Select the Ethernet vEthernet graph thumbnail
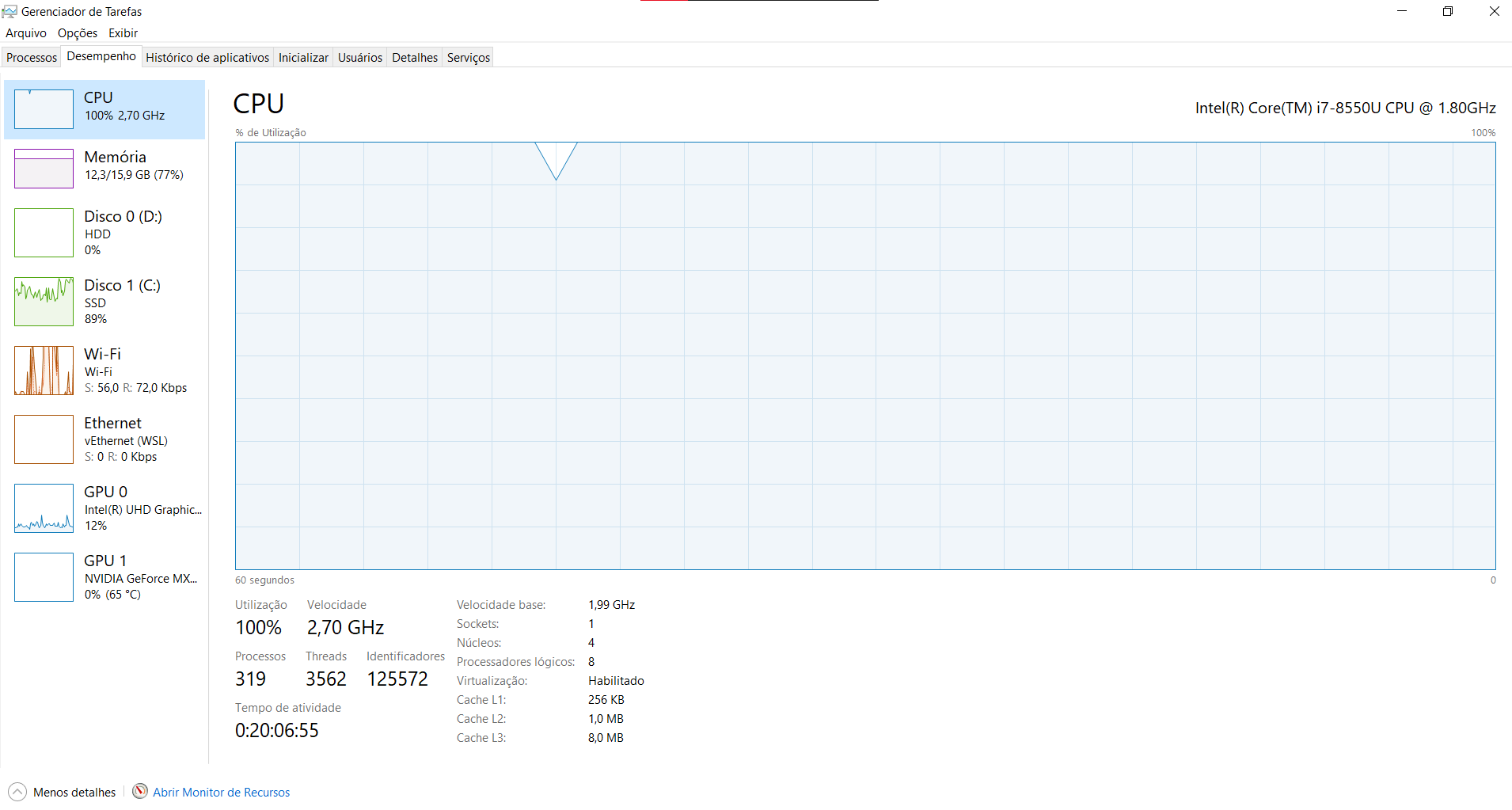This screenshot has height=810, width=1512. coord(44,439)
